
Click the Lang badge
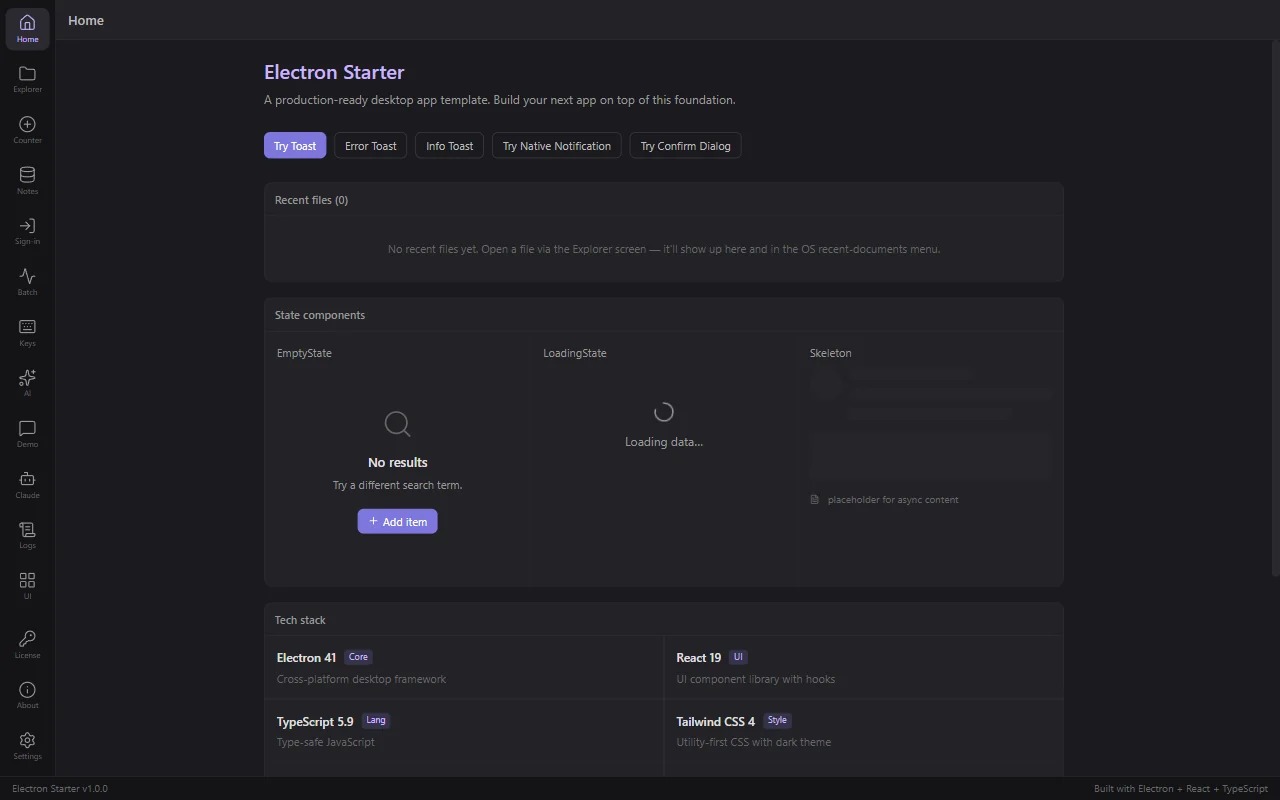[x=376, y=720]
